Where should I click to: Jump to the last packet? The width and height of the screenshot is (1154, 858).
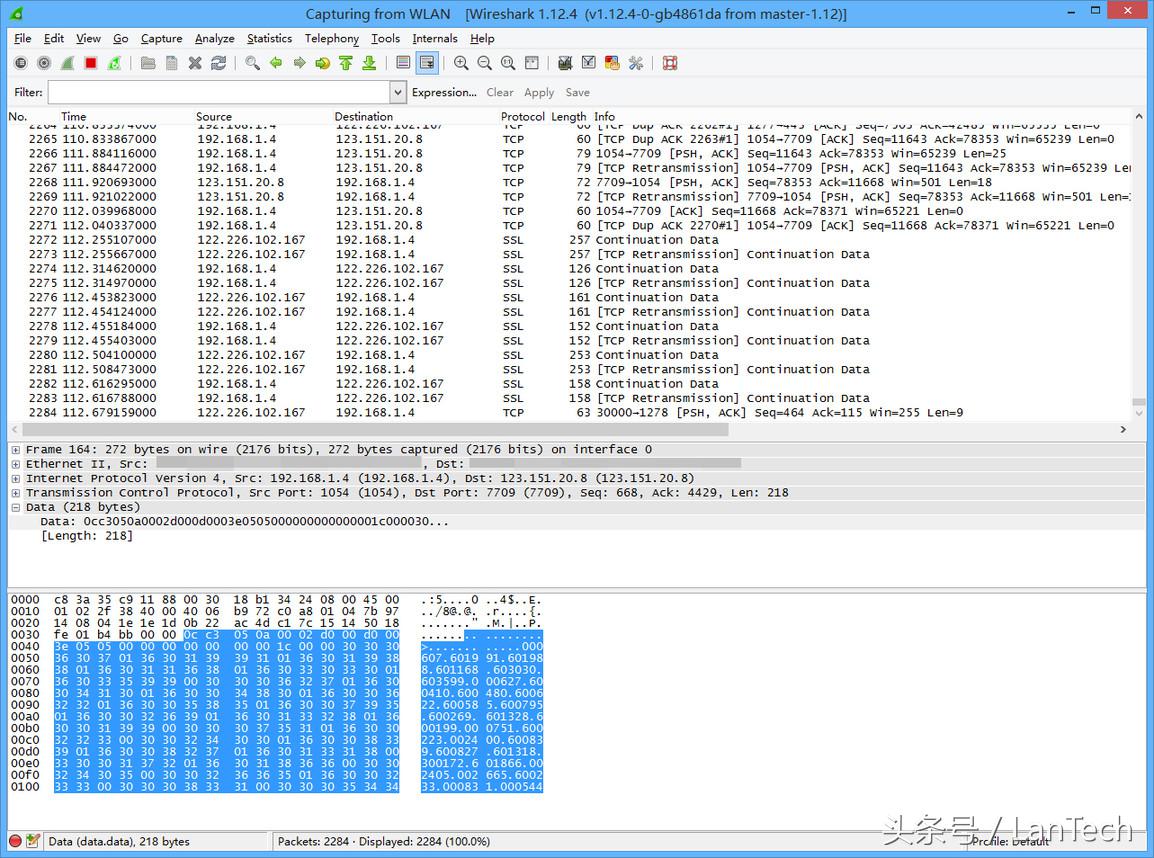tap(369, 63)
